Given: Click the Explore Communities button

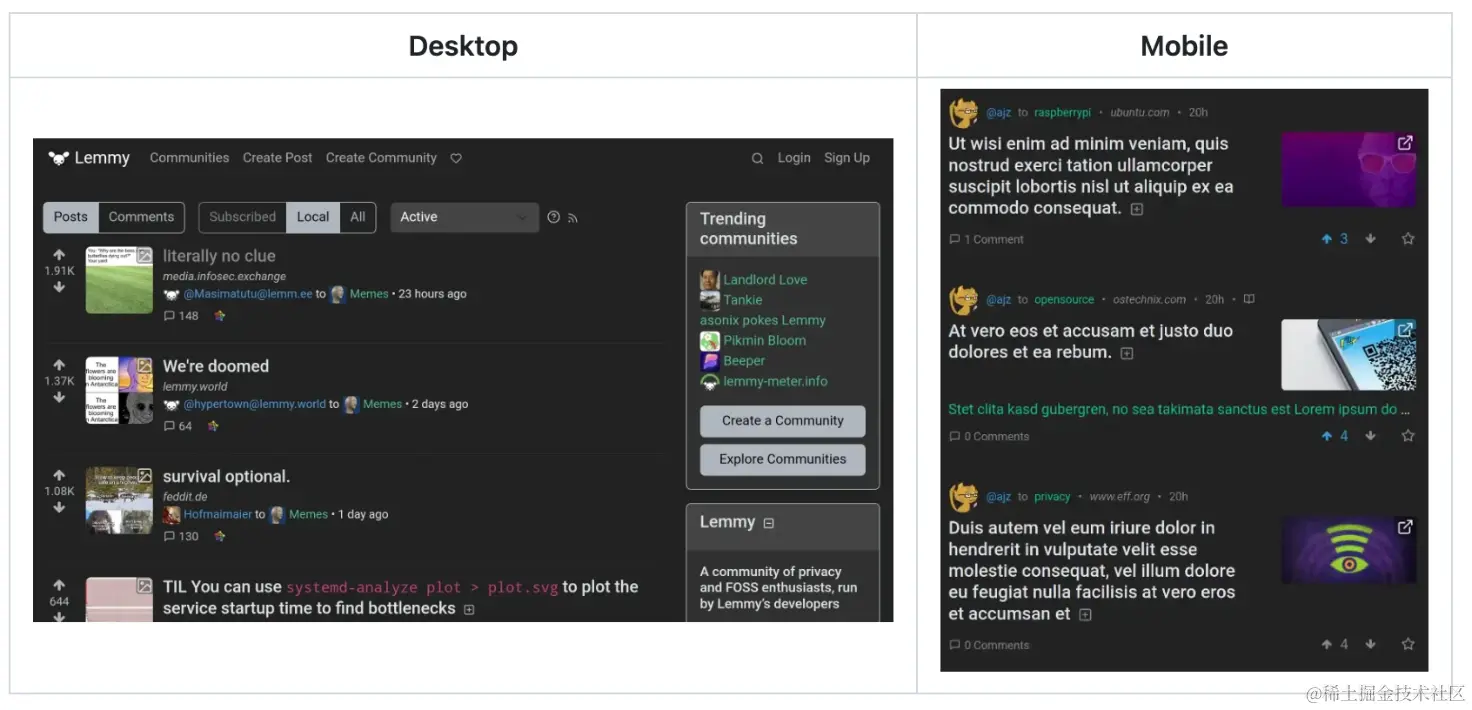Looking at the screenshot, I should 782,459.
